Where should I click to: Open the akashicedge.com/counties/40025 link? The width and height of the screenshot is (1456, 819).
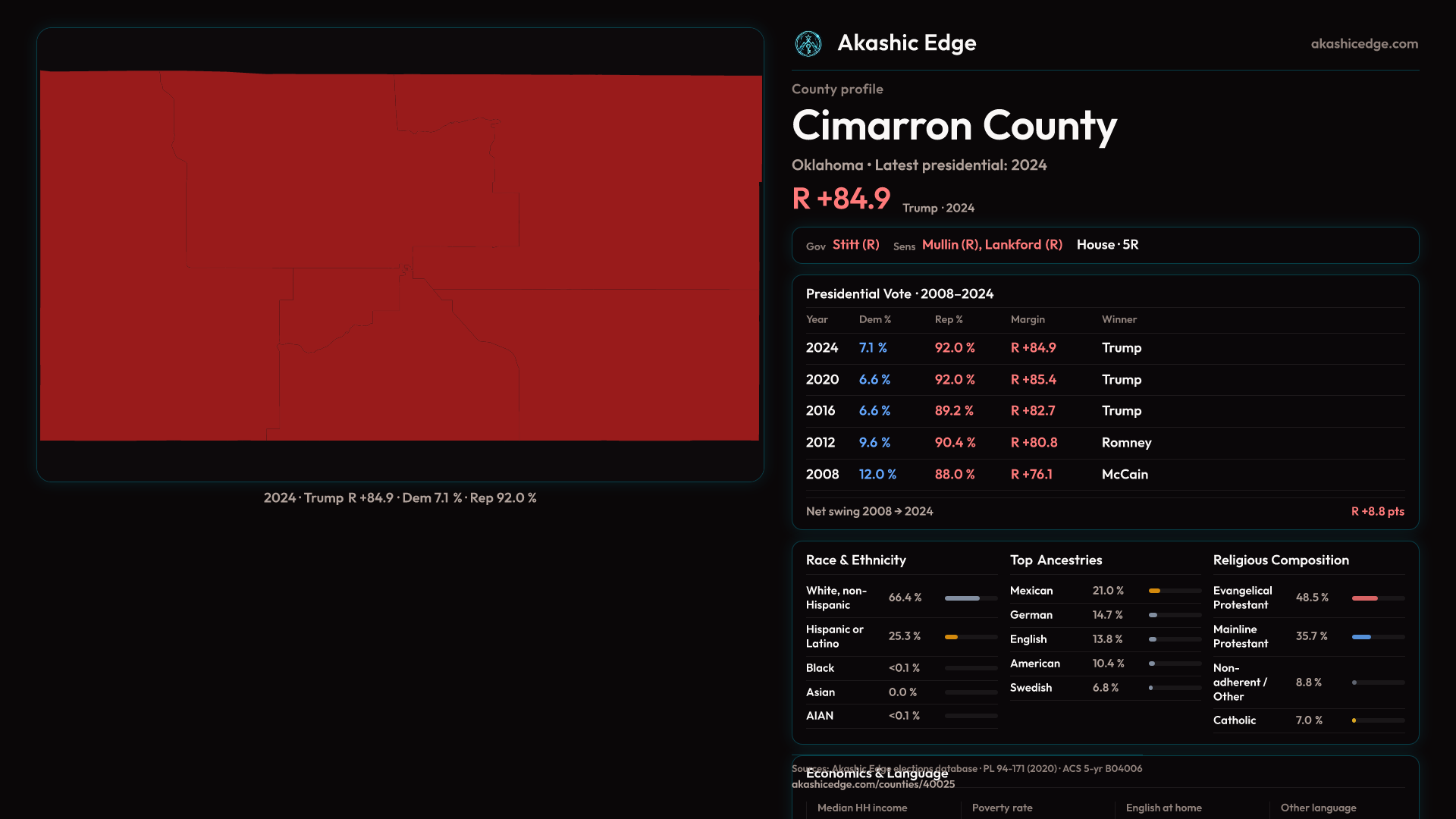point(873,785)
